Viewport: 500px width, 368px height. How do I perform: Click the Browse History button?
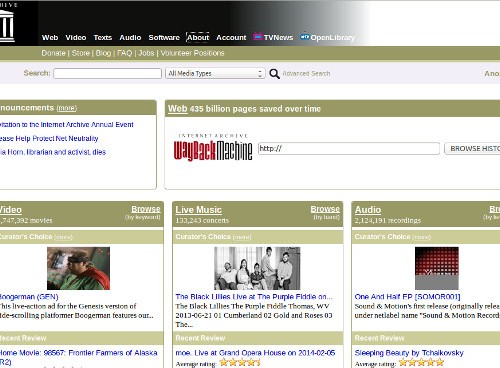[472, 148]
